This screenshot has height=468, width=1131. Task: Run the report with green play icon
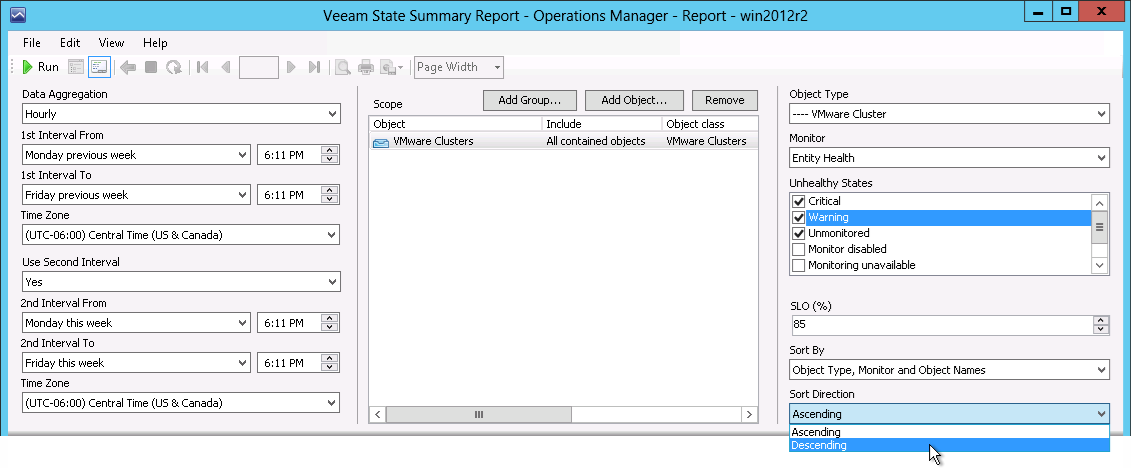click(x=40, y=67)
